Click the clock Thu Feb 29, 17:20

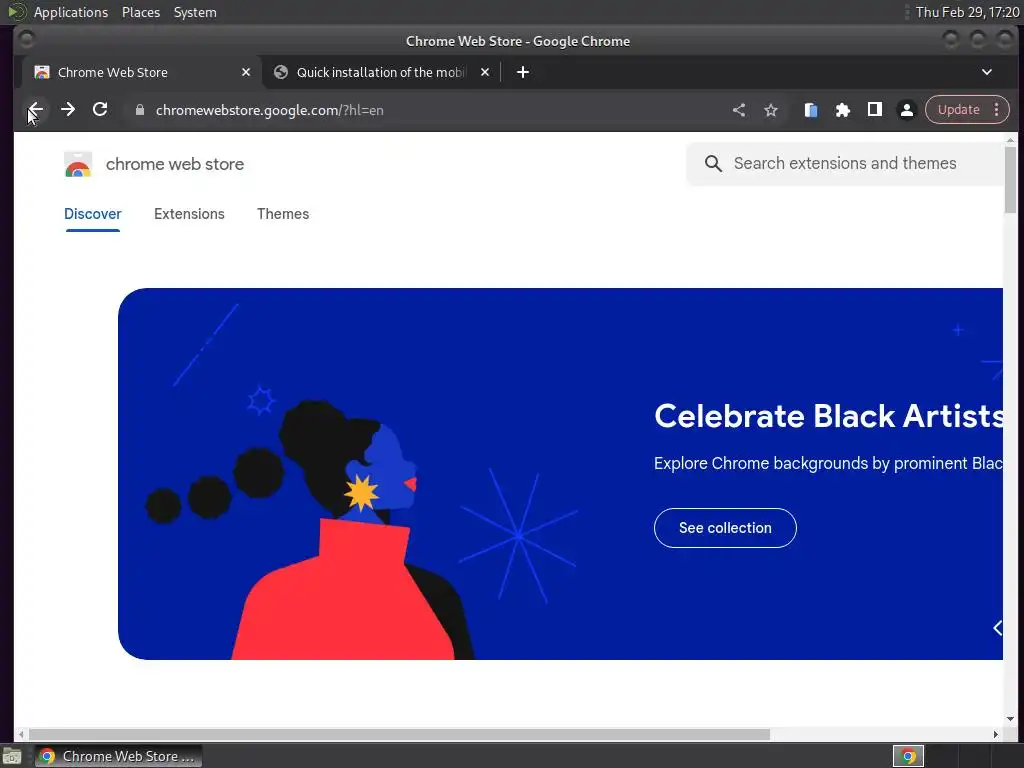967,12
